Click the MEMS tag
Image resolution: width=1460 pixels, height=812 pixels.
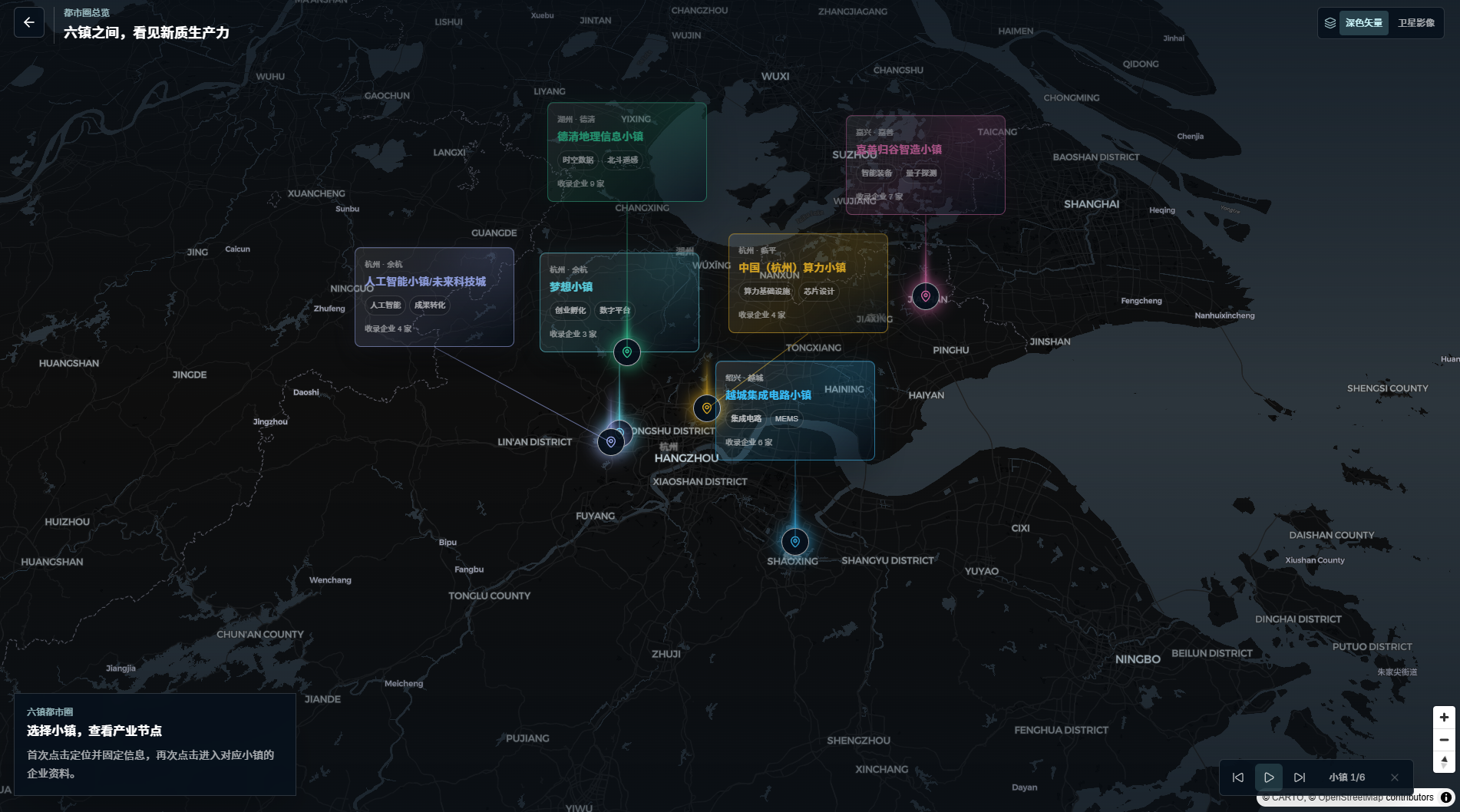coord(787,419)
